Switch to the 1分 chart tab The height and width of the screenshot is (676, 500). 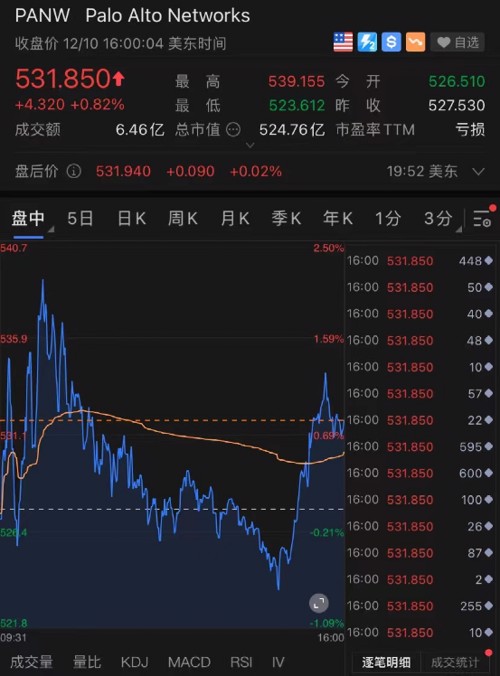pyautogui.click(x=388, y=219)
